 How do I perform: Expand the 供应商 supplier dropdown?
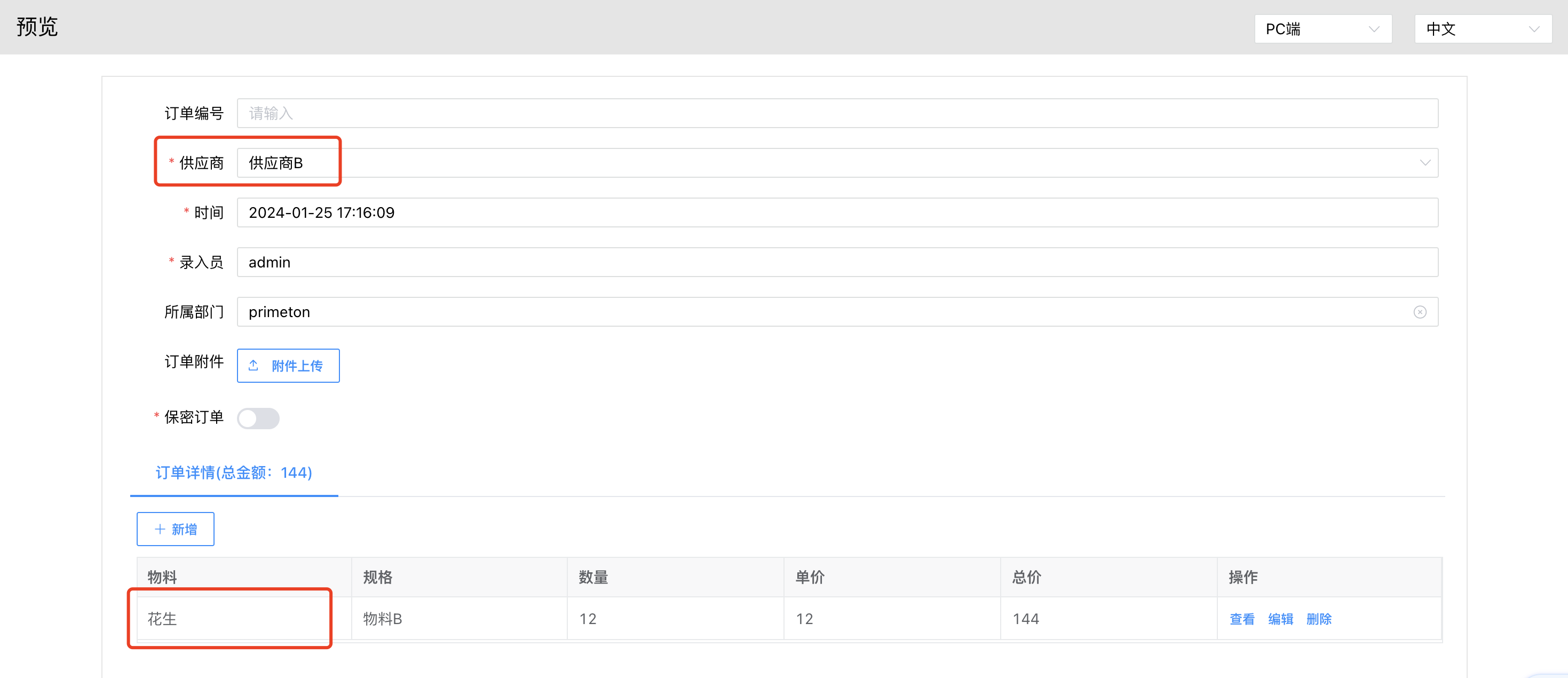(1424, 162)
